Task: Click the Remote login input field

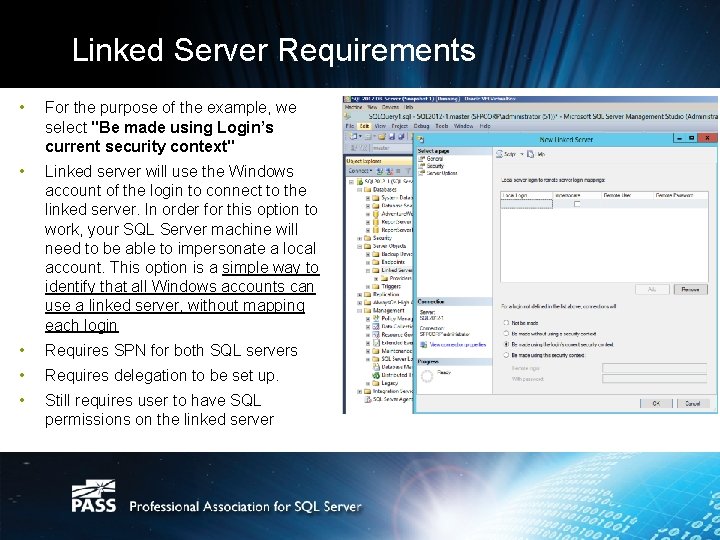Action: (654, 368)
